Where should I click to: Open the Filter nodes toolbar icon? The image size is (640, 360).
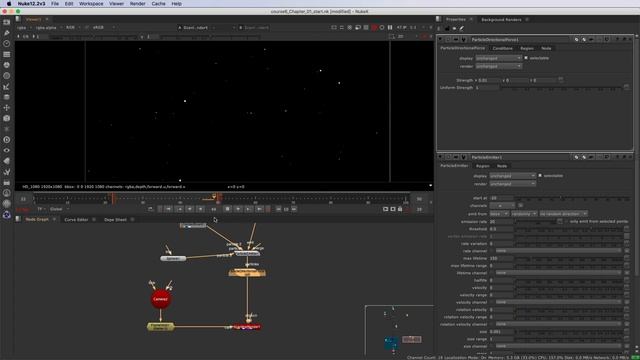pyautogui.click(x=7, y=76)
